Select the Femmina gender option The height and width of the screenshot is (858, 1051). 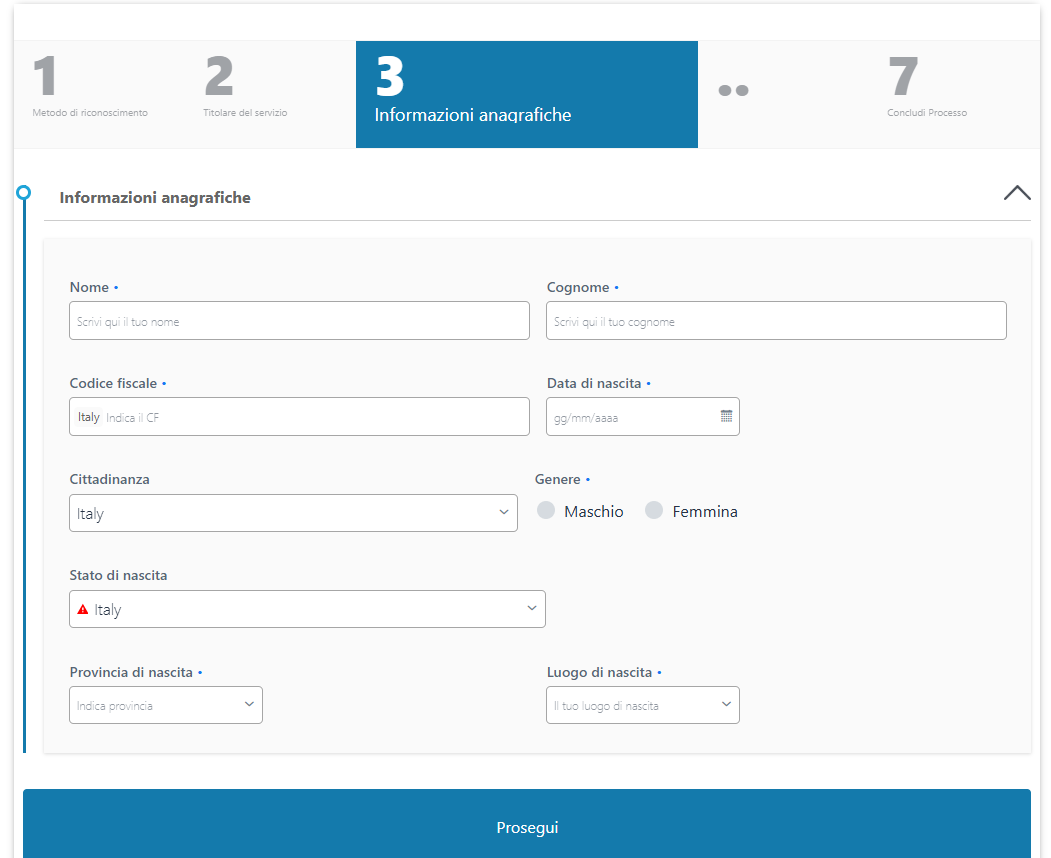click(654, 511)
